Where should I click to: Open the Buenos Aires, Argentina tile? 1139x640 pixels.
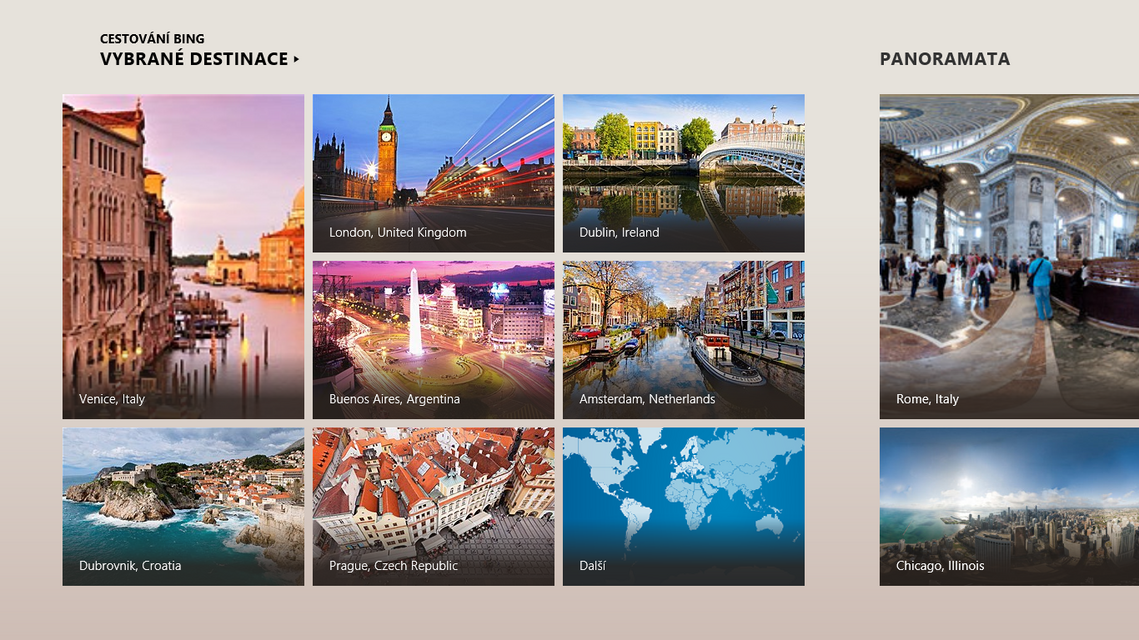(x=432, y=338)
